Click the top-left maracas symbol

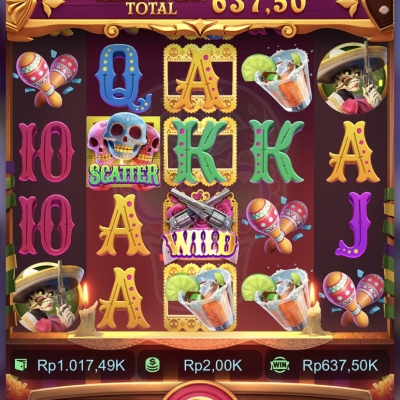click(47, 79)
